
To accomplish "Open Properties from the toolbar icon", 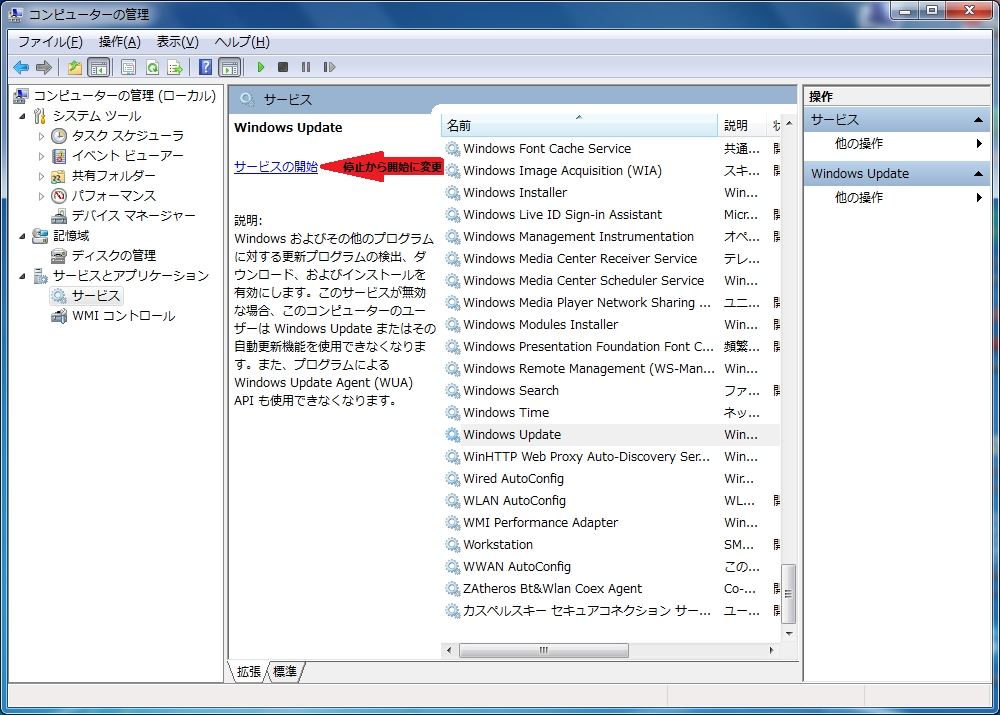I will click(x=129, y=67).
